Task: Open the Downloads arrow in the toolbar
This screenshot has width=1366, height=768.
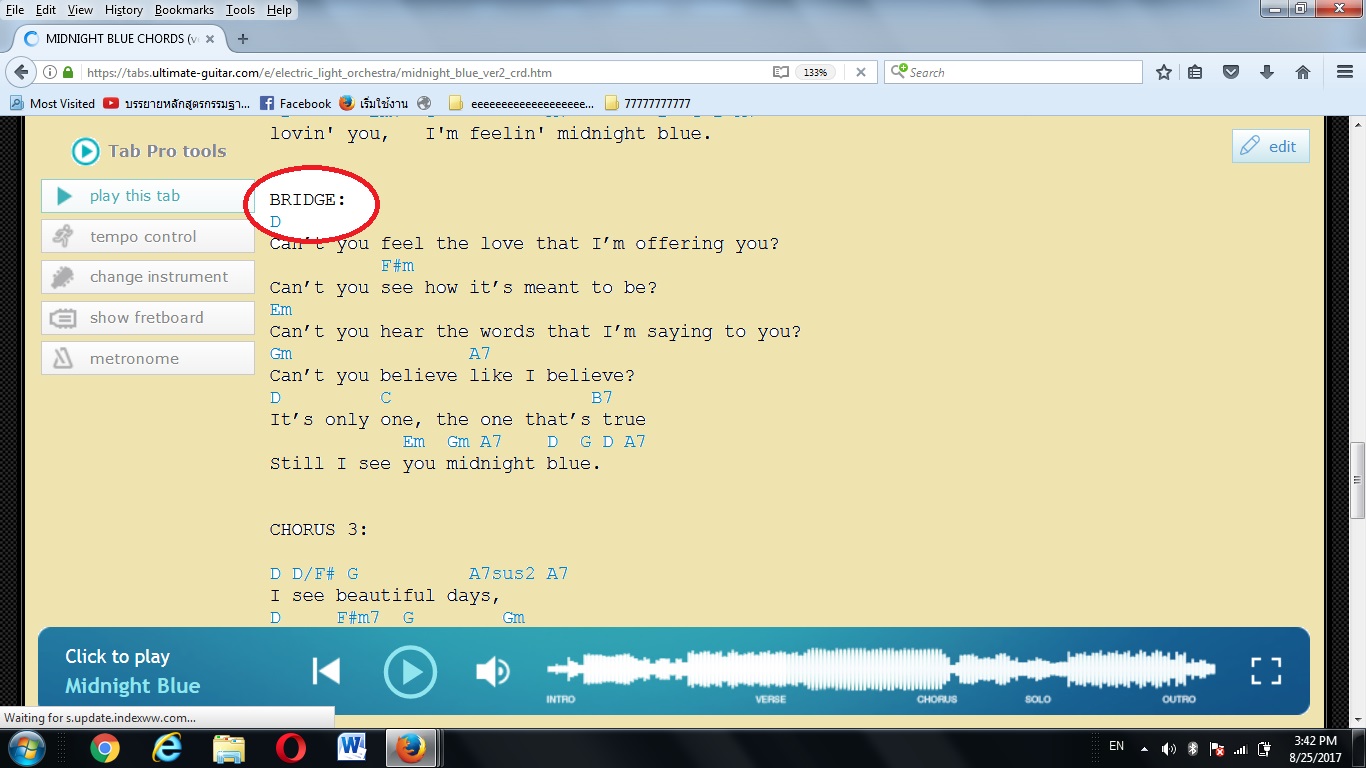Action: pos(1267,72)
